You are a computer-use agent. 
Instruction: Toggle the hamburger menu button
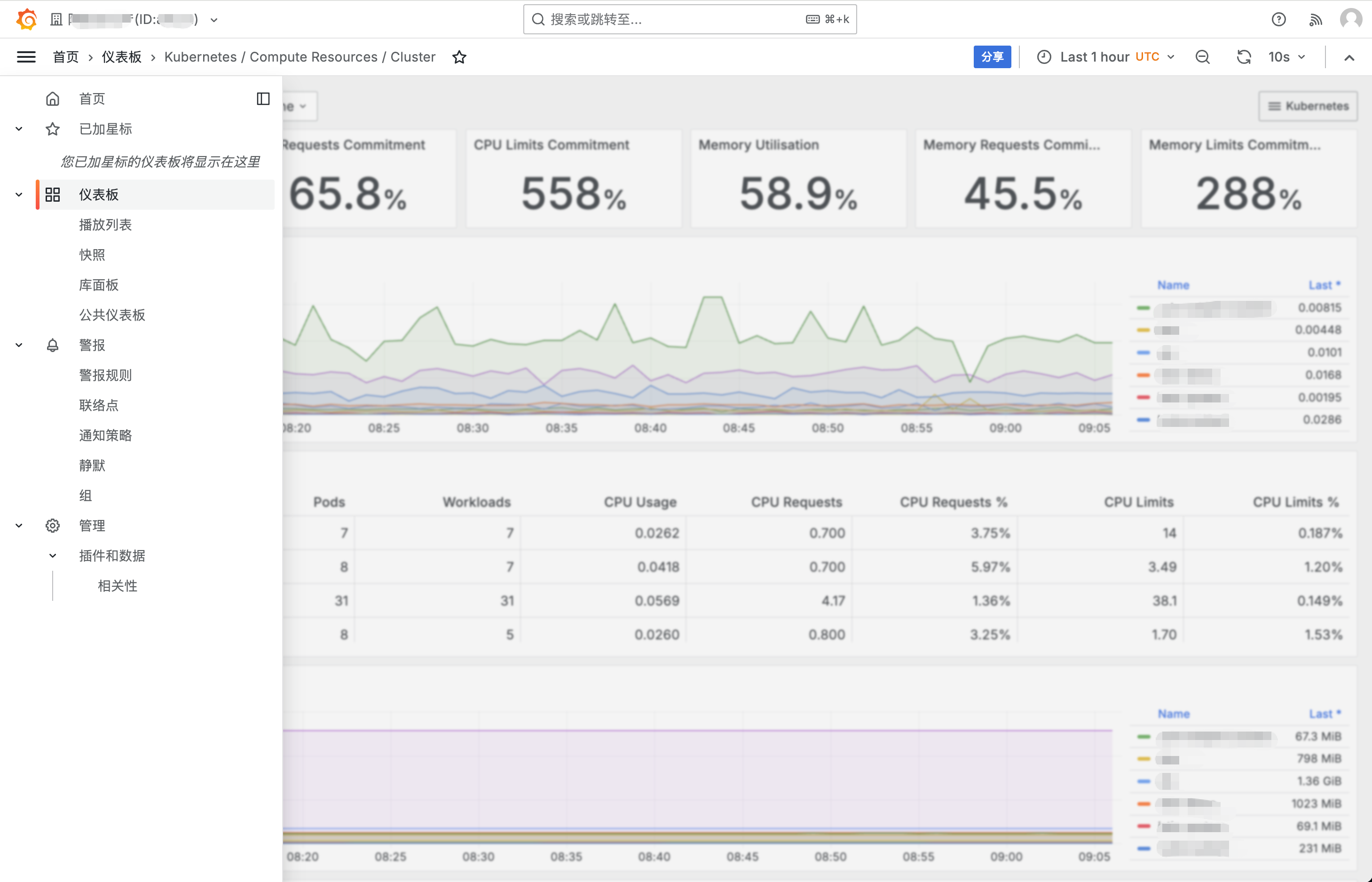pos(26,57)
